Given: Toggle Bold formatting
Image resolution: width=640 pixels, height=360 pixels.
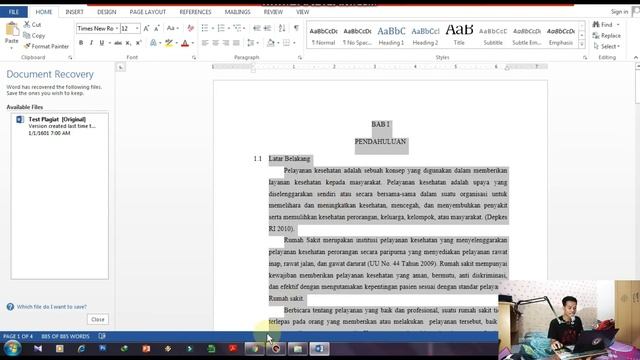Looking at the screenshot, I should pyautogui.click(x=81, y=43).
